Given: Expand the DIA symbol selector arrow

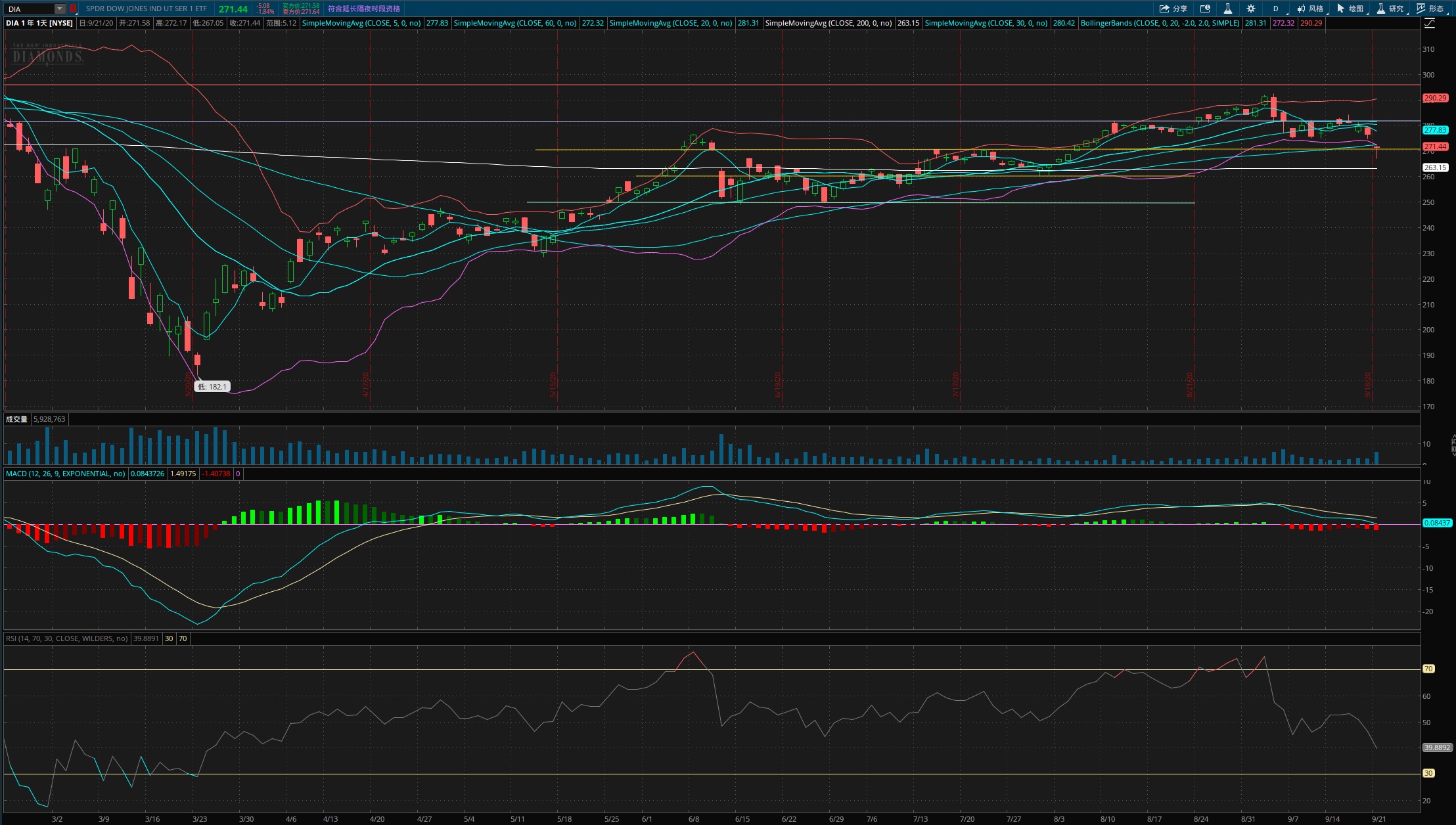Looking at the screenshot, I should [x=60, y=9].
